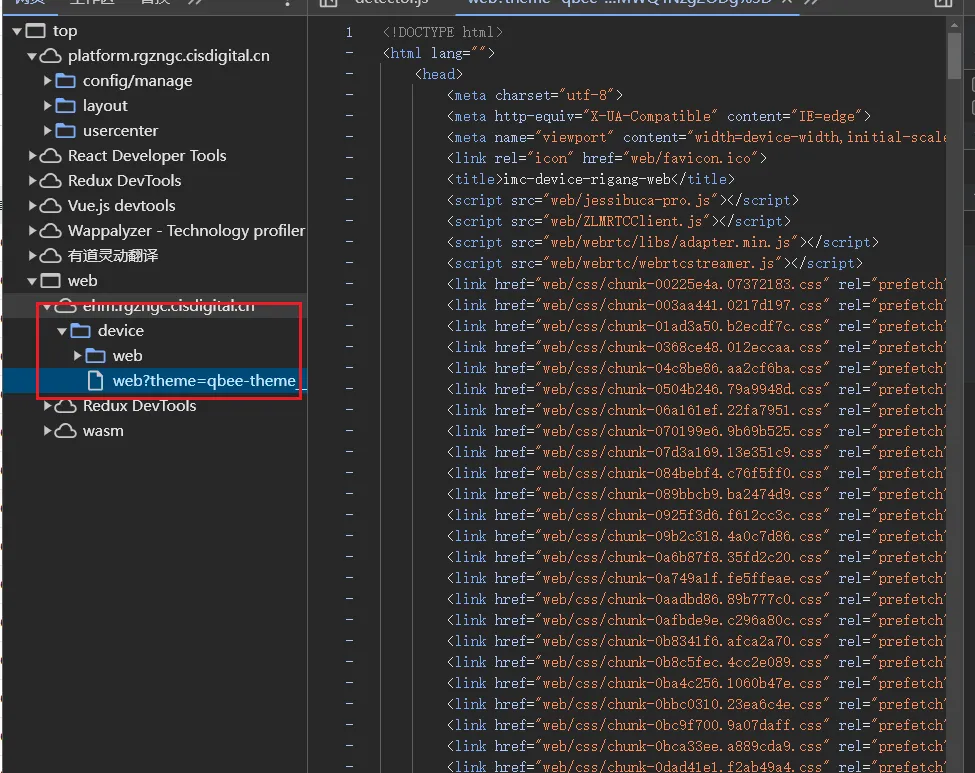Screen dimensions: 975x773
Task: Expand the config/manage folder arrow
Action: click(47, 81)
